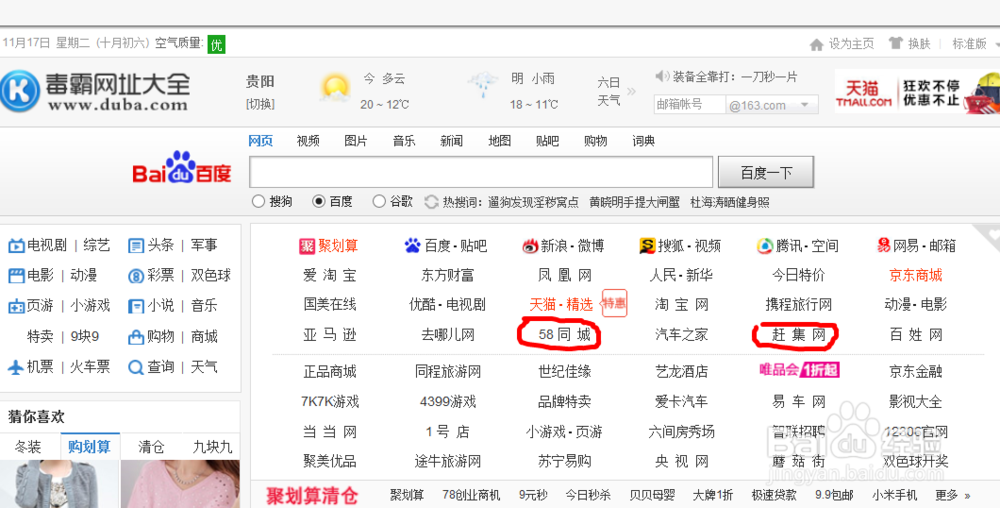The height and width of the screenshot is (508, 1000).
Task: Click the 设为主页 link
Action: click(x=851, y=44)
